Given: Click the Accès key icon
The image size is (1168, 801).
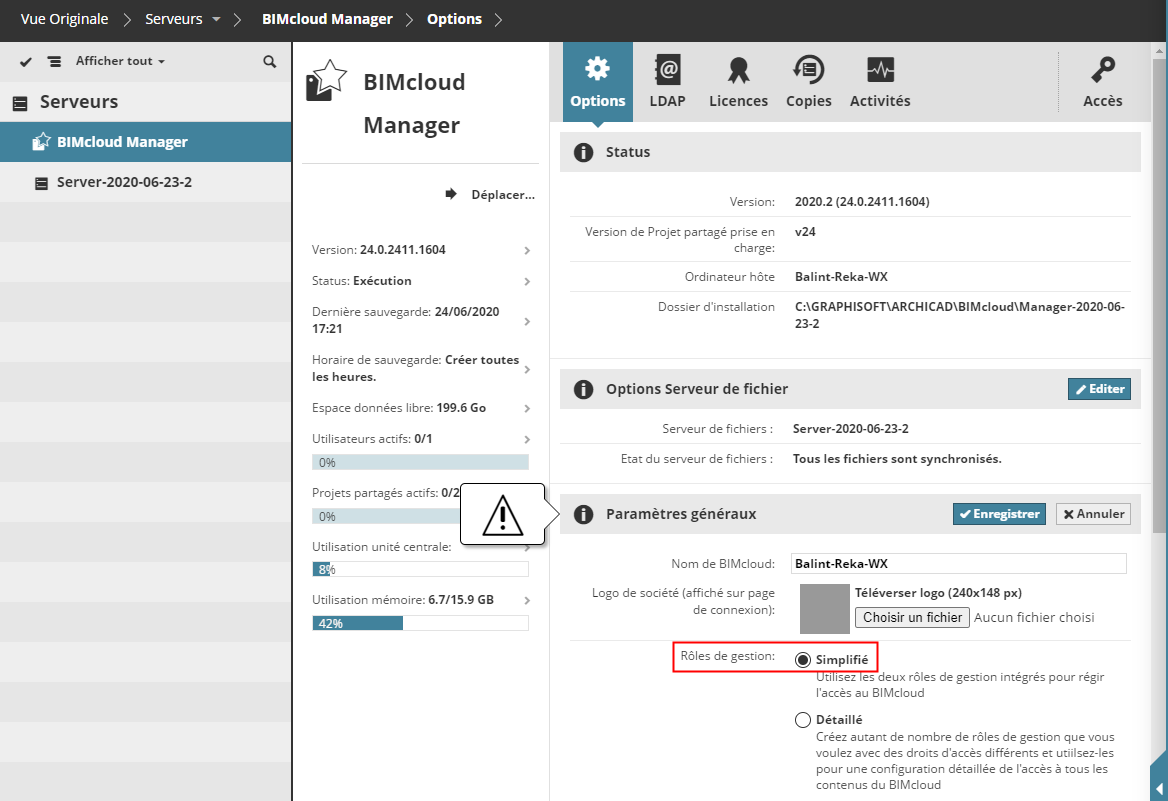Looking at the screenshot, I should point(1102,69).
